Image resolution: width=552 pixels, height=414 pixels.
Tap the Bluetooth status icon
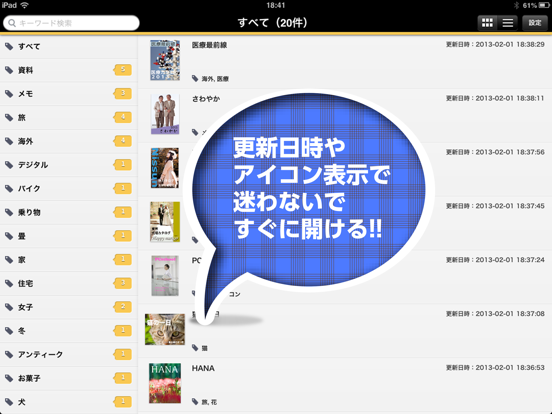coord(516,5)
